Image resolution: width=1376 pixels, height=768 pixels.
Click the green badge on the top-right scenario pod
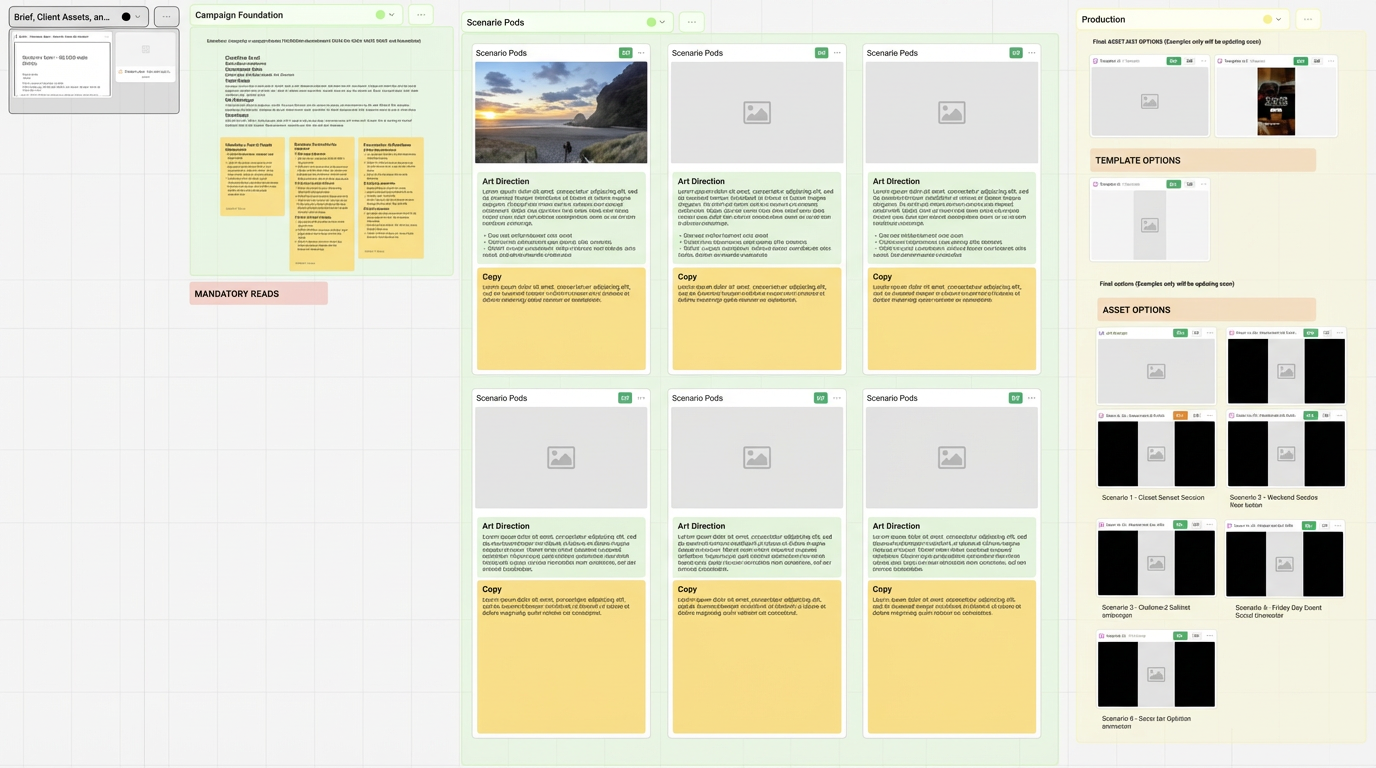pyautogui.click(x=1015, y=53)
